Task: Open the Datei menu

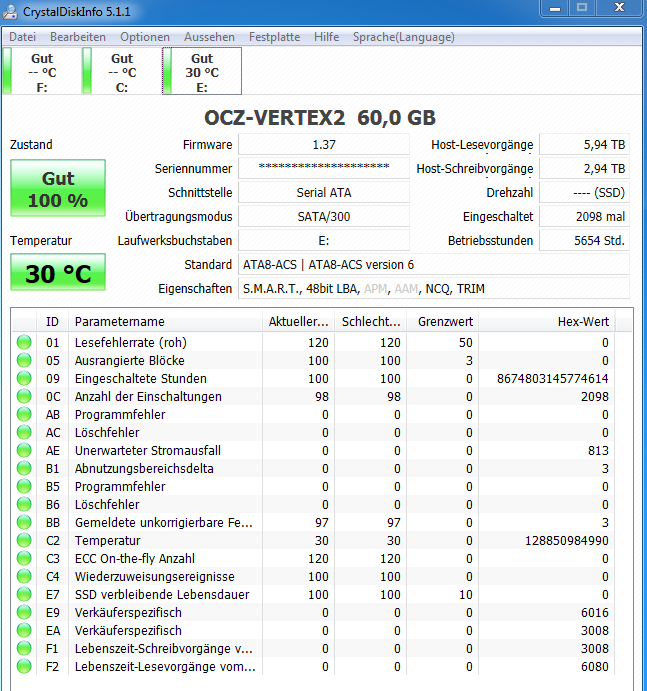Action: [22, 37]
